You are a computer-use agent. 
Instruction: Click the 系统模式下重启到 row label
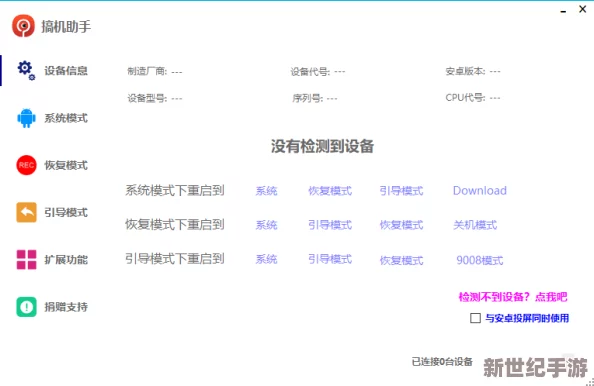tap(175, 190)
